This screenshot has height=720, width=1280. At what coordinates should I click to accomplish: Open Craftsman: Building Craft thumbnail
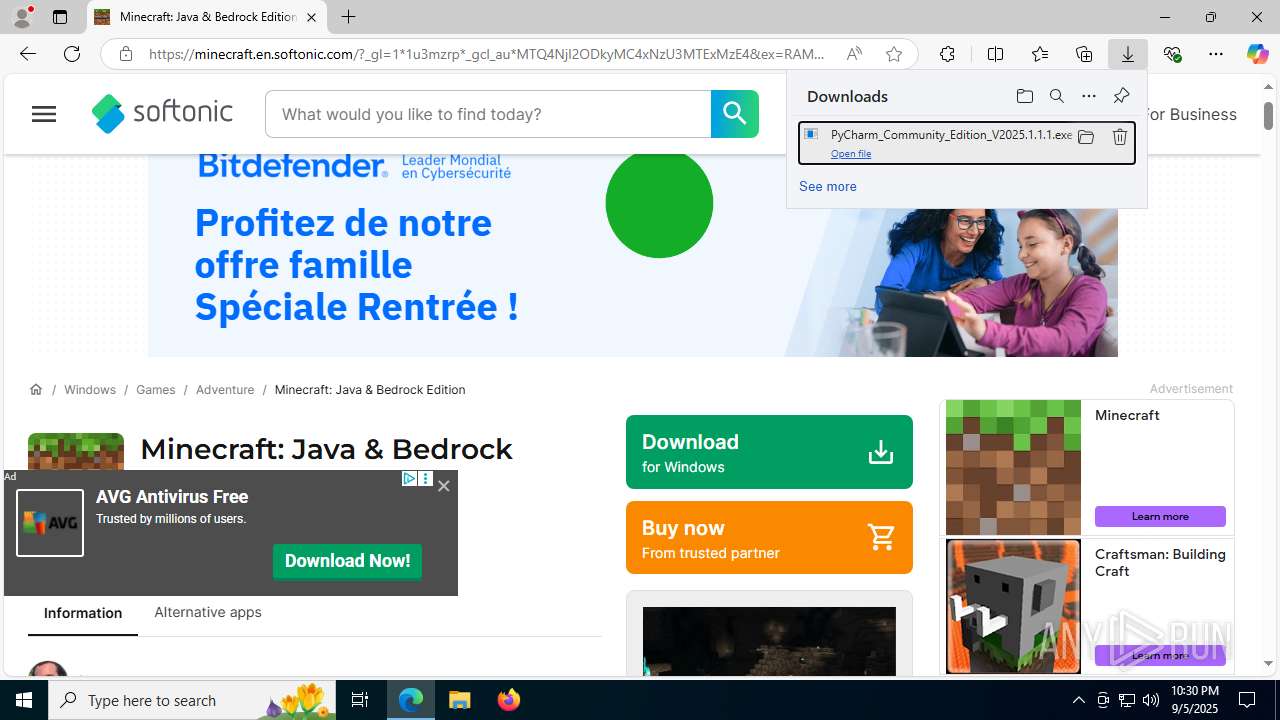1013,606
